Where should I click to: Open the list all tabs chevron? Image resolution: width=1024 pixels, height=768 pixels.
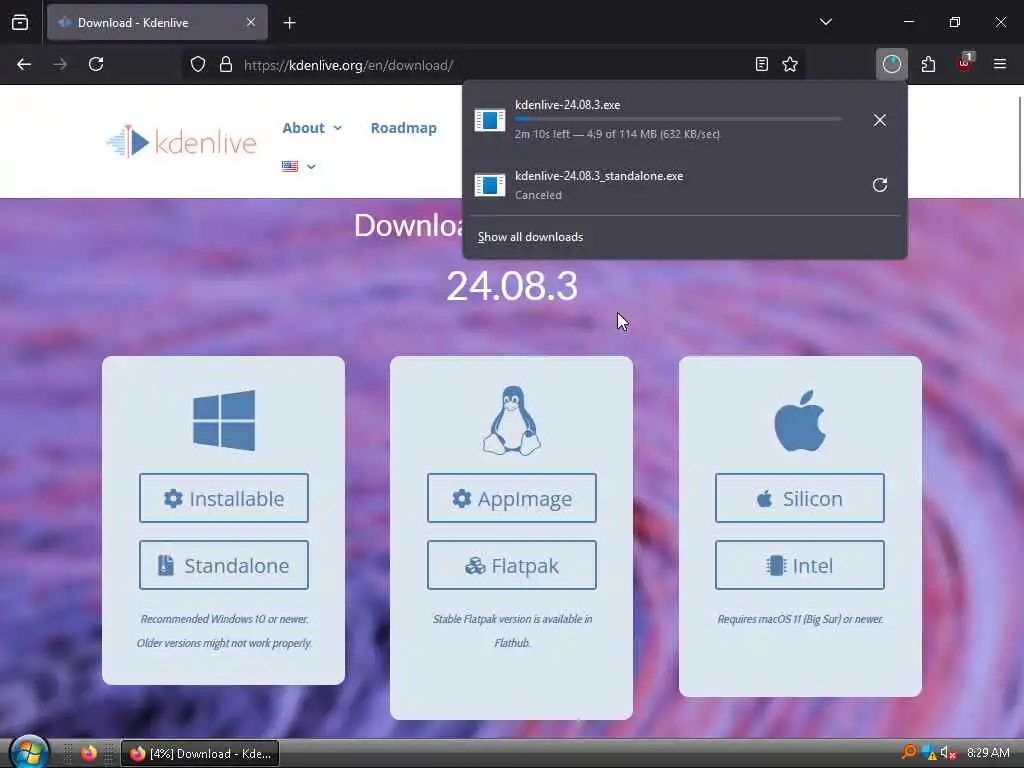(x=825, y=22)
